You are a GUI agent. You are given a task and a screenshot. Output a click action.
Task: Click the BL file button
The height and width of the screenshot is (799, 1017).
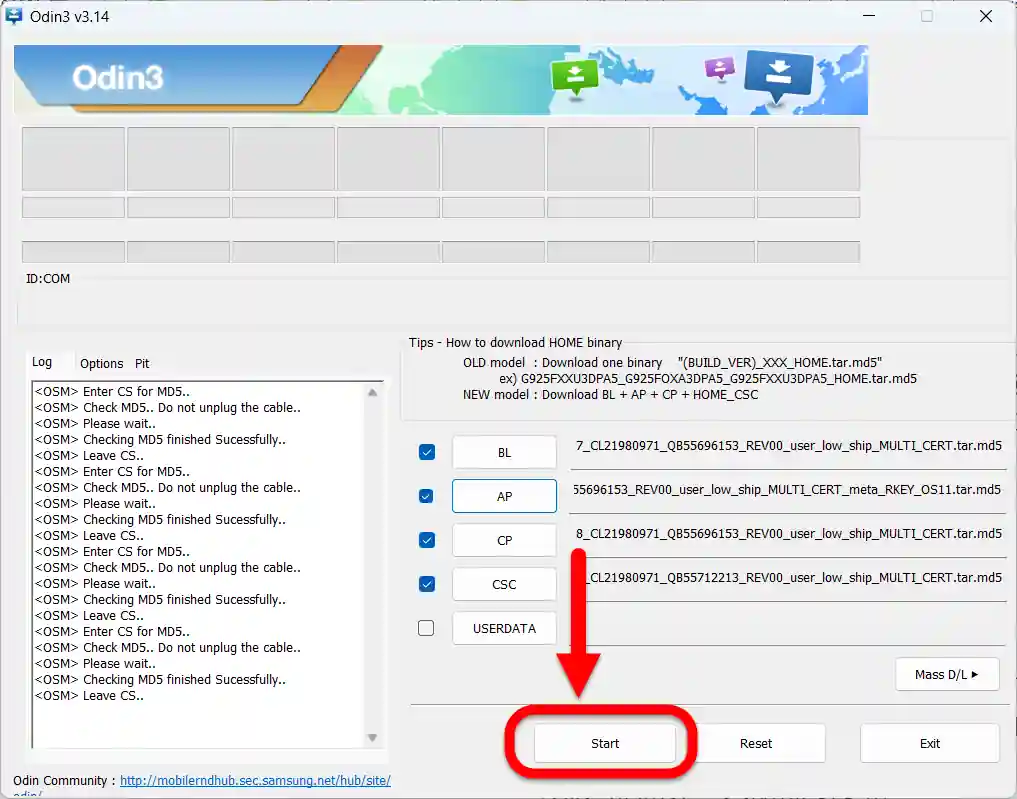tap(505, 452)
